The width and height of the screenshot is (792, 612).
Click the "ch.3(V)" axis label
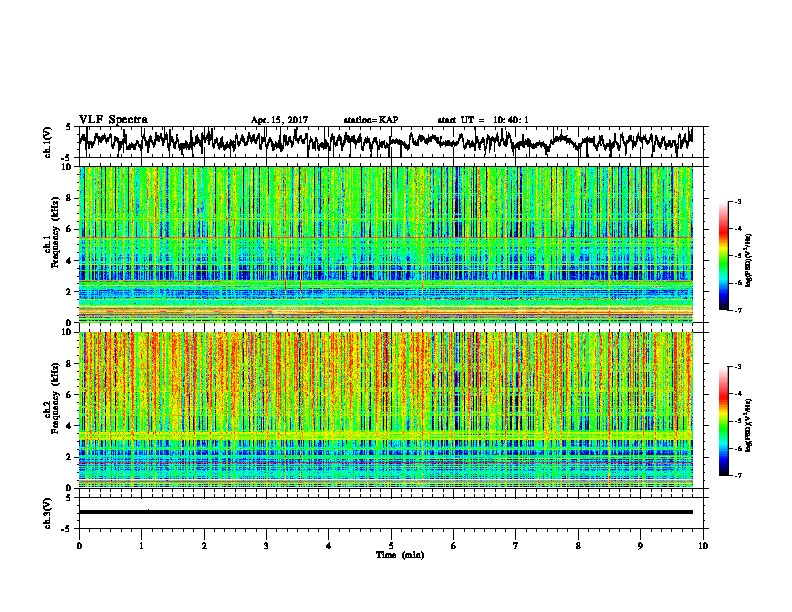pyautogui.click(x=47, y=513)
